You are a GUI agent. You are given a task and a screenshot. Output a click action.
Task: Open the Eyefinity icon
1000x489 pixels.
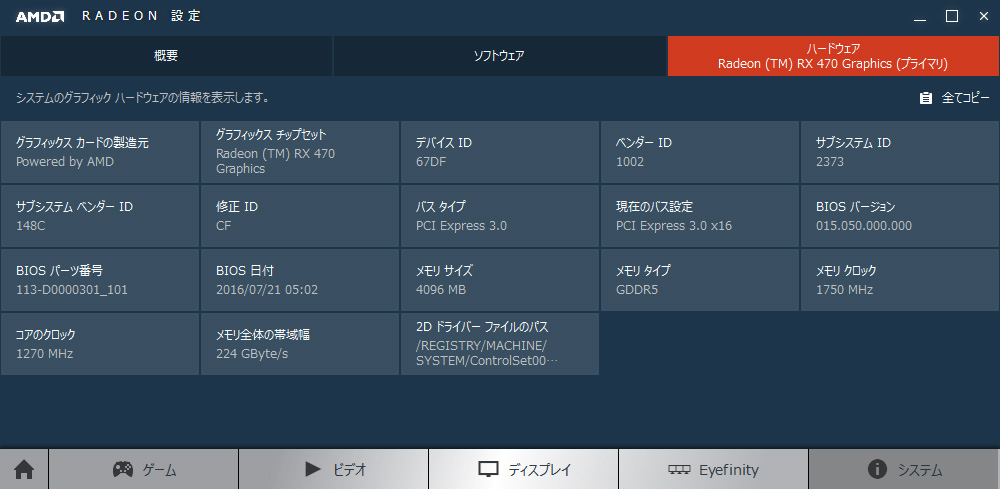pyautogui.click(x=679, y=470)
